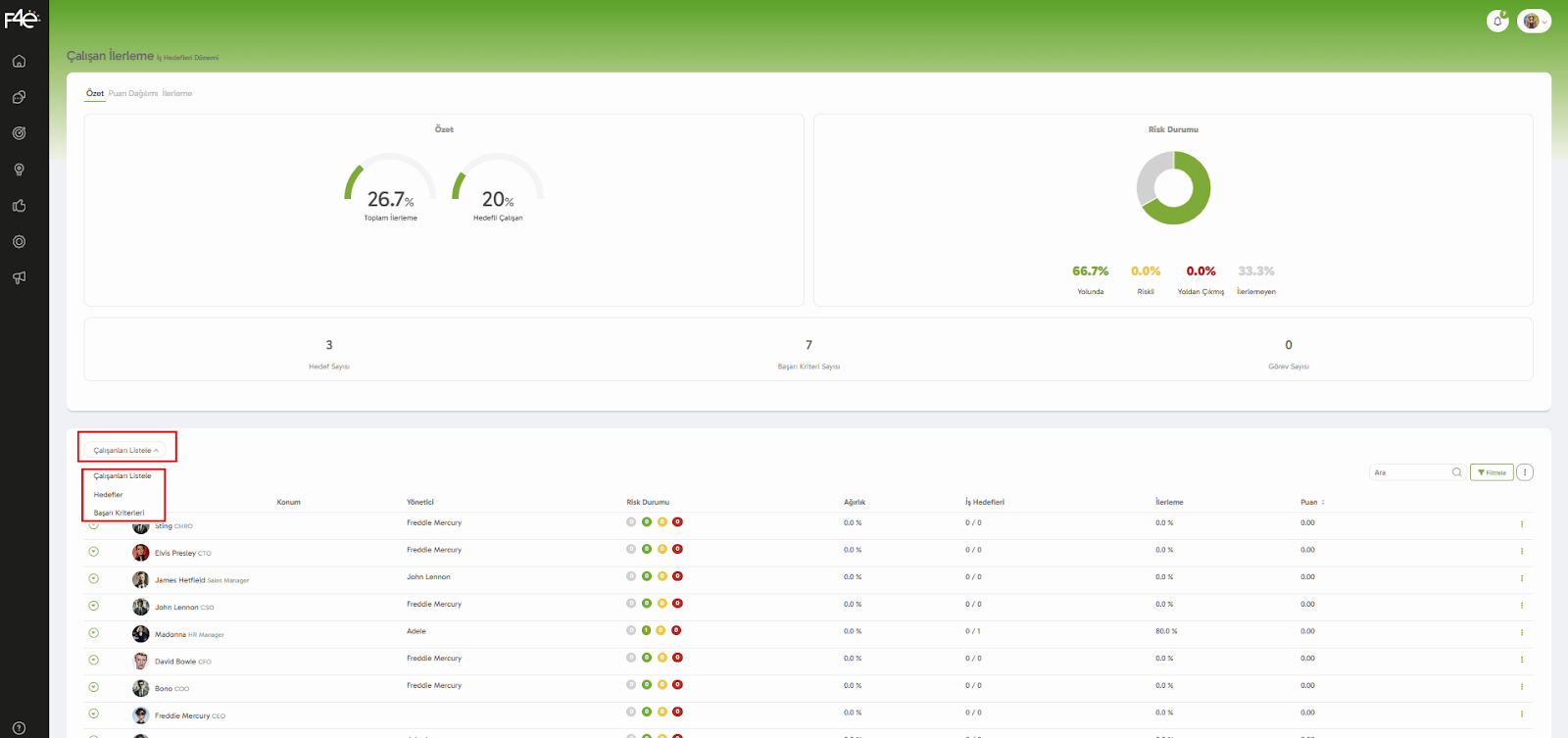Switch to the Puan Dağılımı tab
This screenshot has height=738, width=1568.
pos(132,94)
